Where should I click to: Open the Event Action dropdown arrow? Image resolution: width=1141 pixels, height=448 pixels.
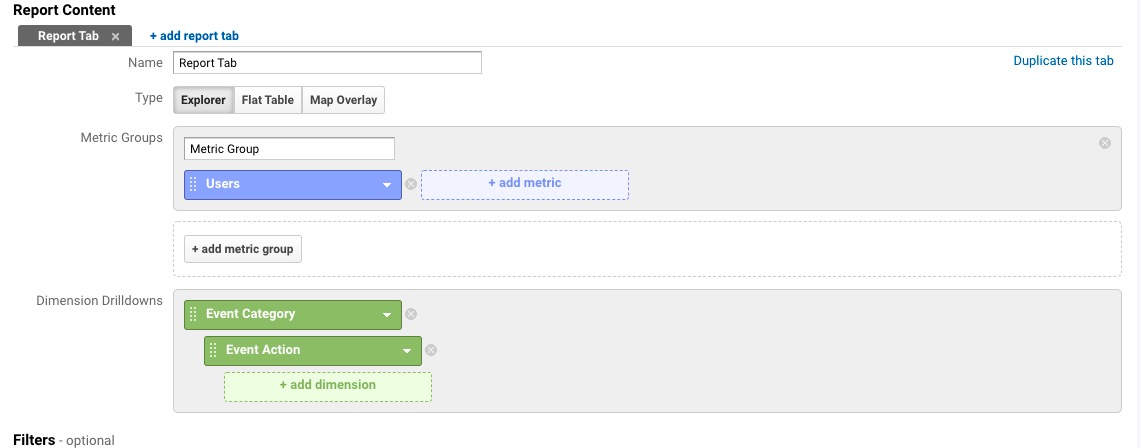(407, 351)
